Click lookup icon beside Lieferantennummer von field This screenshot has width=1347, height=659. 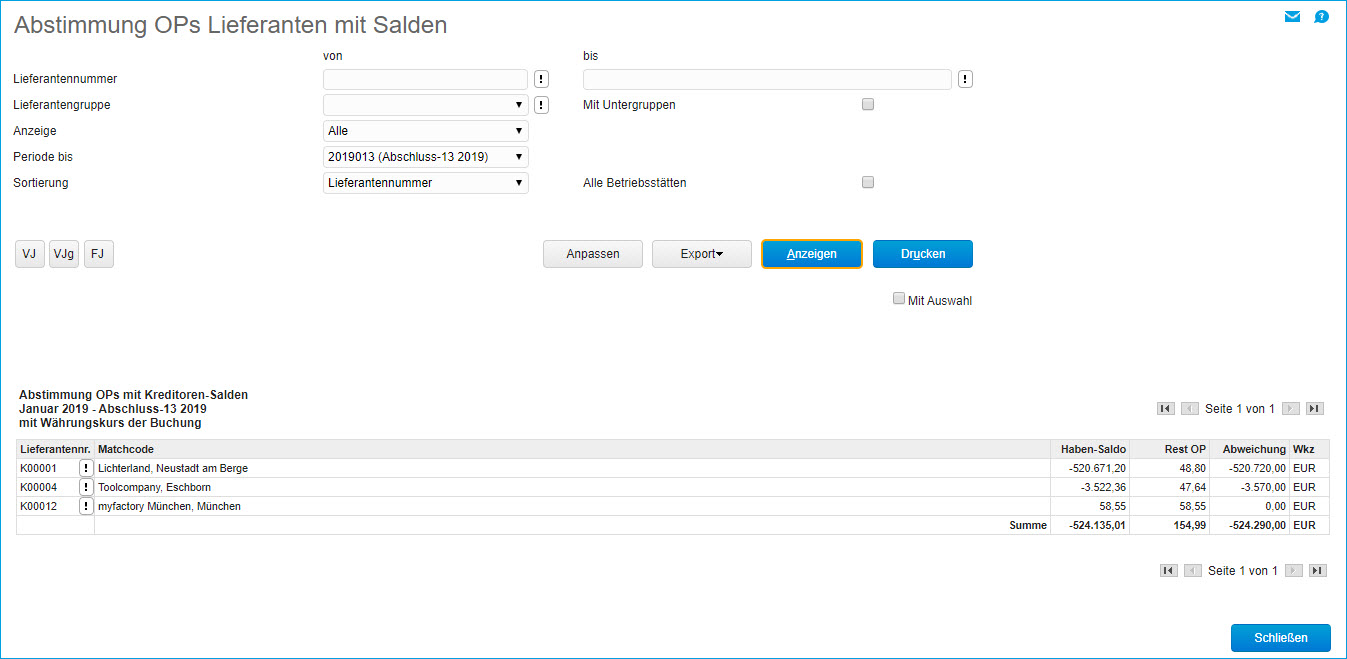point(541,79)
